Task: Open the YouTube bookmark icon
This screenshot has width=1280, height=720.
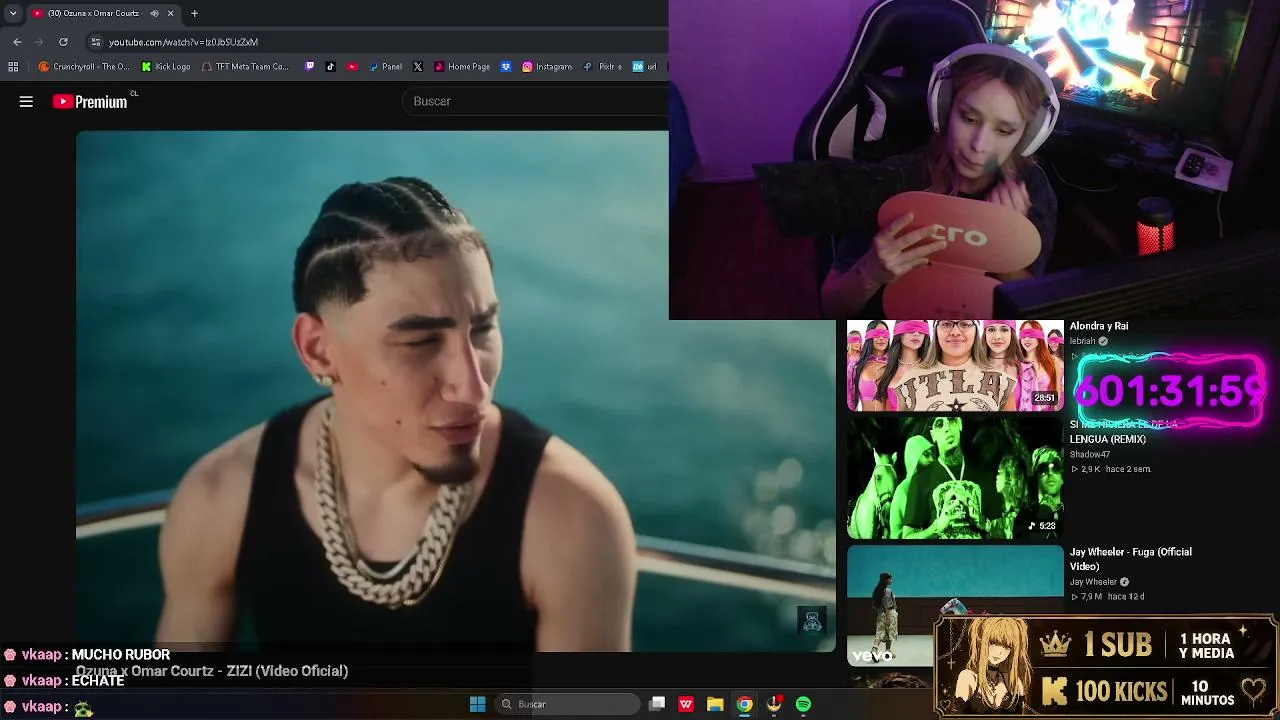Action: tap(352, 67)
